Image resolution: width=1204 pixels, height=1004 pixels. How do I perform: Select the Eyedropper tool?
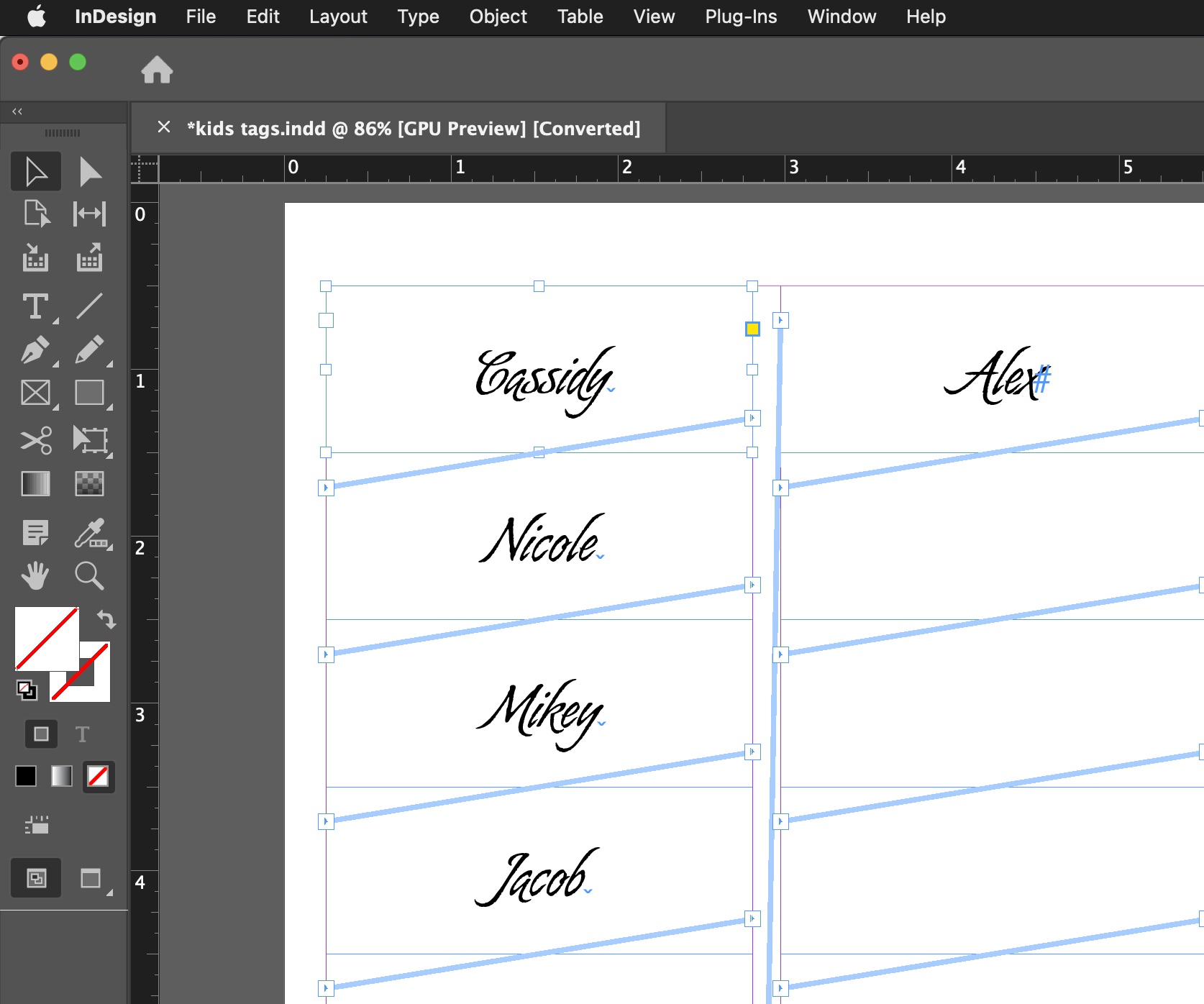point(91,533)
